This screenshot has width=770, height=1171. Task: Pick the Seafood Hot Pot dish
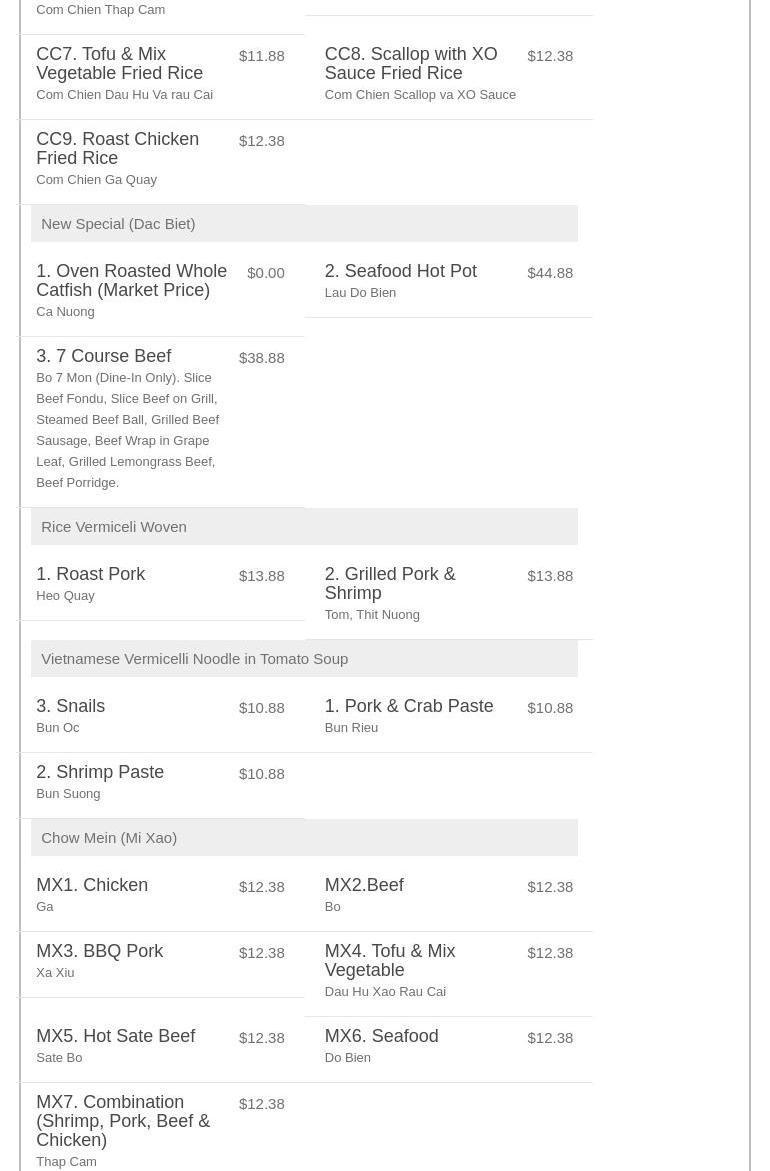[400, 272]
